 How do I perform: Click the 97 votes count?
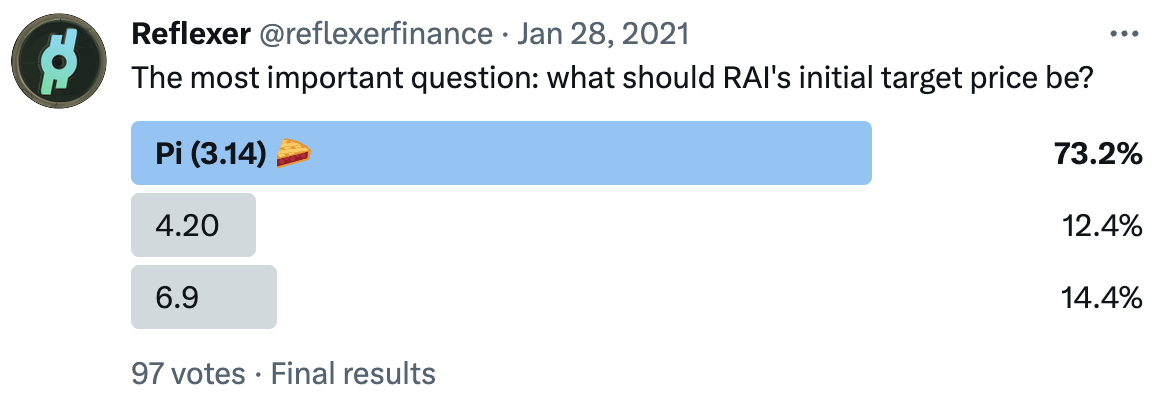[188, 374]
